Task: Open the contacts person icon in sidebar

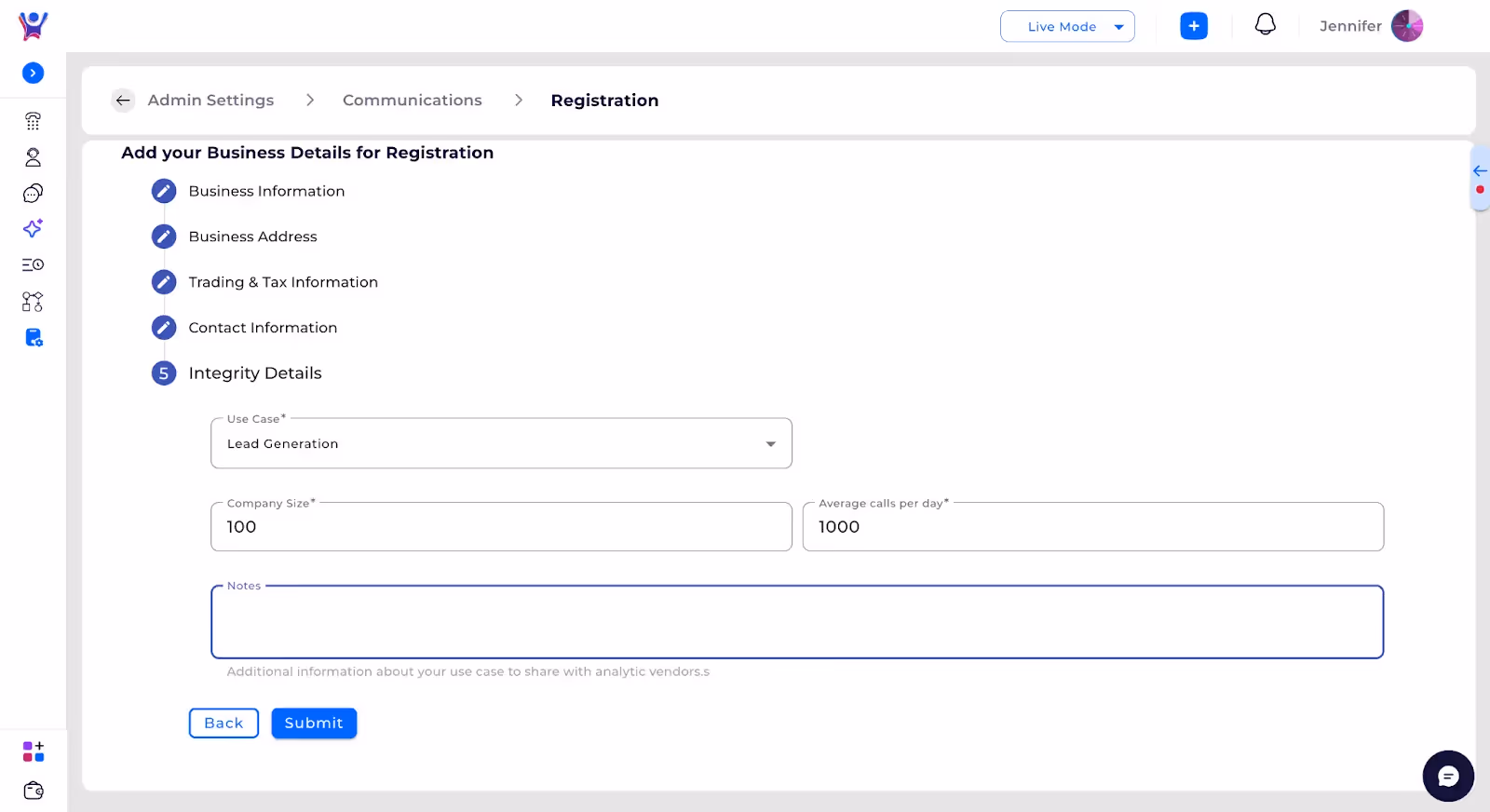Action: pos(33,157)
